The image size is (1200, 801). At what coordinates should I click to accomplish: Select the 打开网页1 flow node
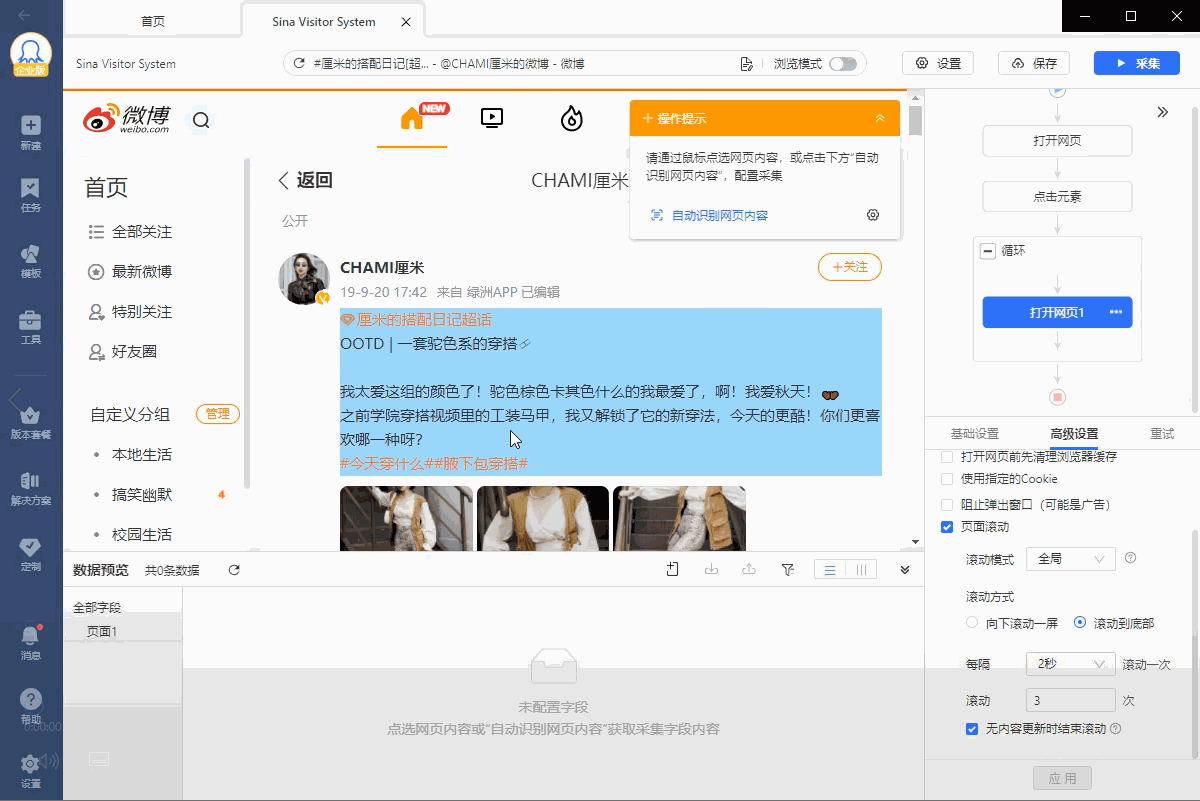coord(1057,312)
